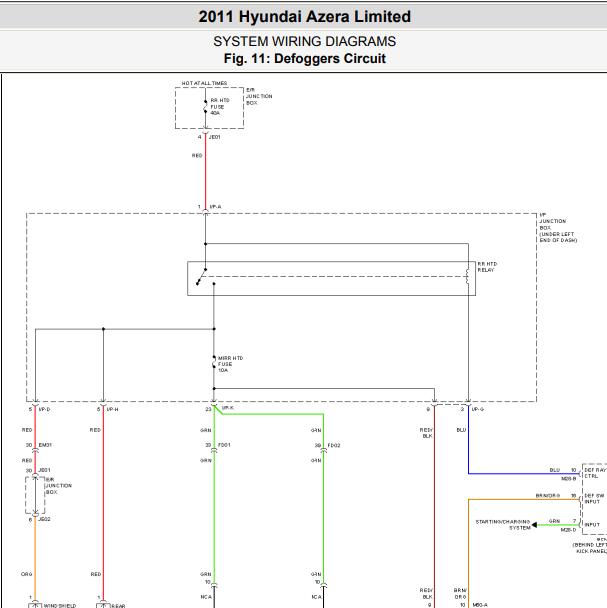Click the "I/P JUNCTION BOX (UNDER LEFT END OF DASH)" label
This screenshot has width=607, height=608.
[x=558, y=228]
